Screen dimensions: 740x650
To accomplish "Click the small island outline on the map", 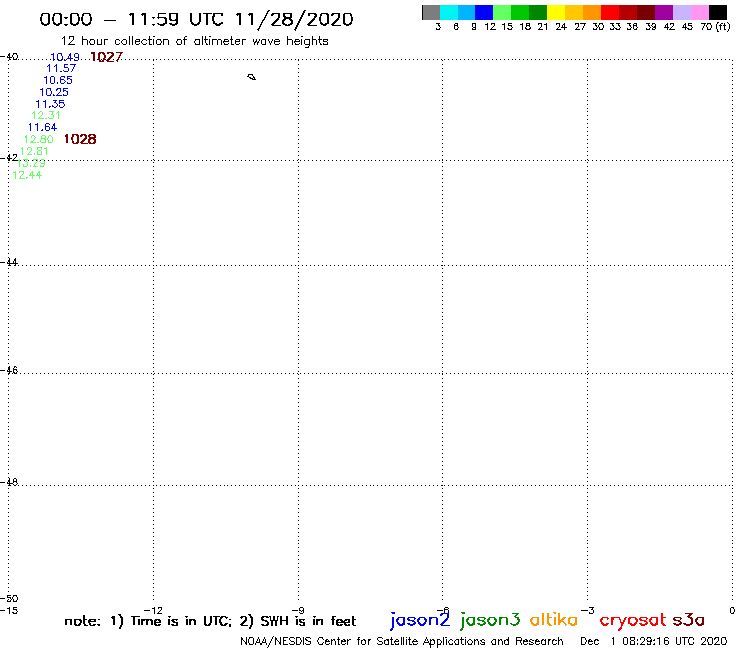I will coord(252,77).
